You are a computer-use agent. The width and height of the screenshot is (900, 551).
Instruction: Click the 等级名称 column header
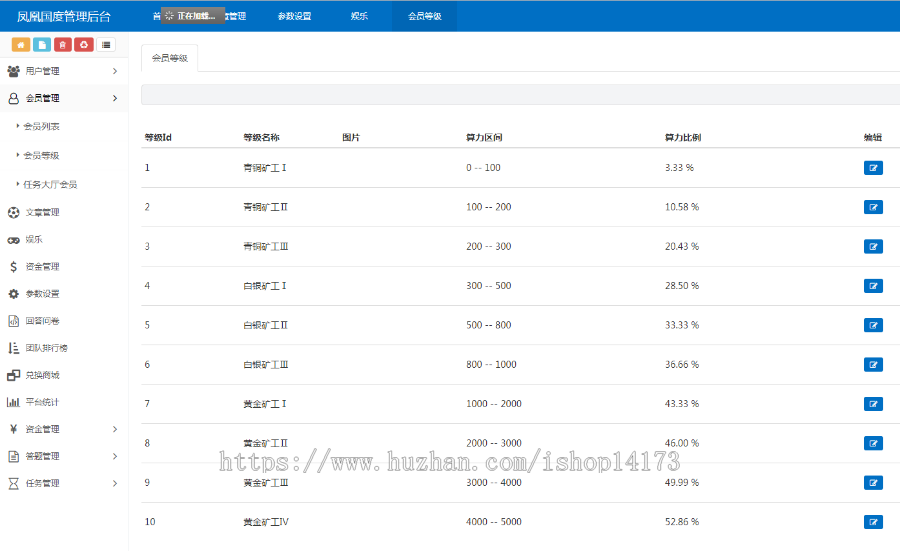pos(261,138)
